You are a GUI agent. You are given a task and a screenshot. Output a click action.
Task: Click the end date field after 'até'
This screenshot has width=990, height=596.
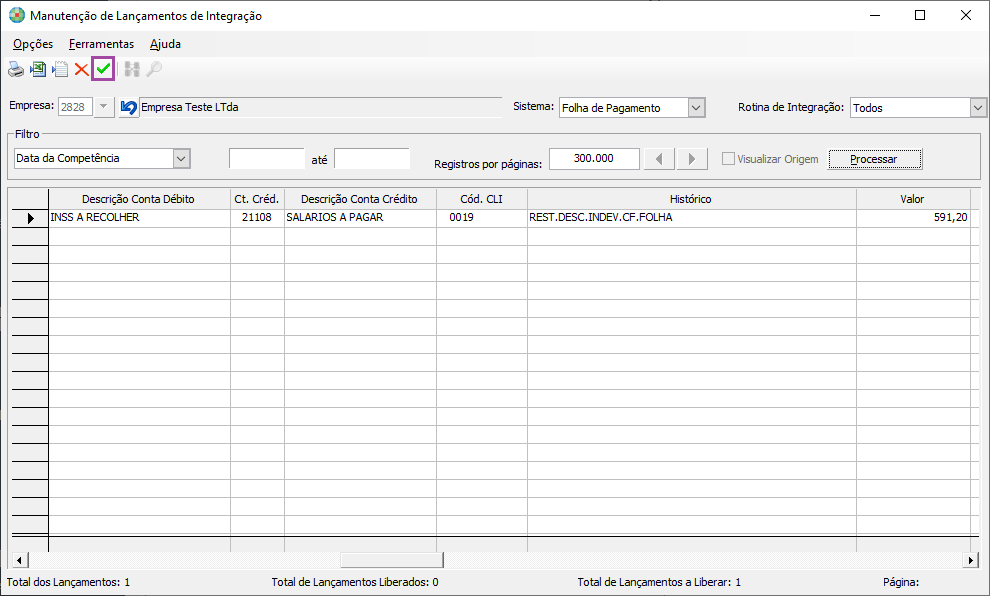[x=372, y=158]
